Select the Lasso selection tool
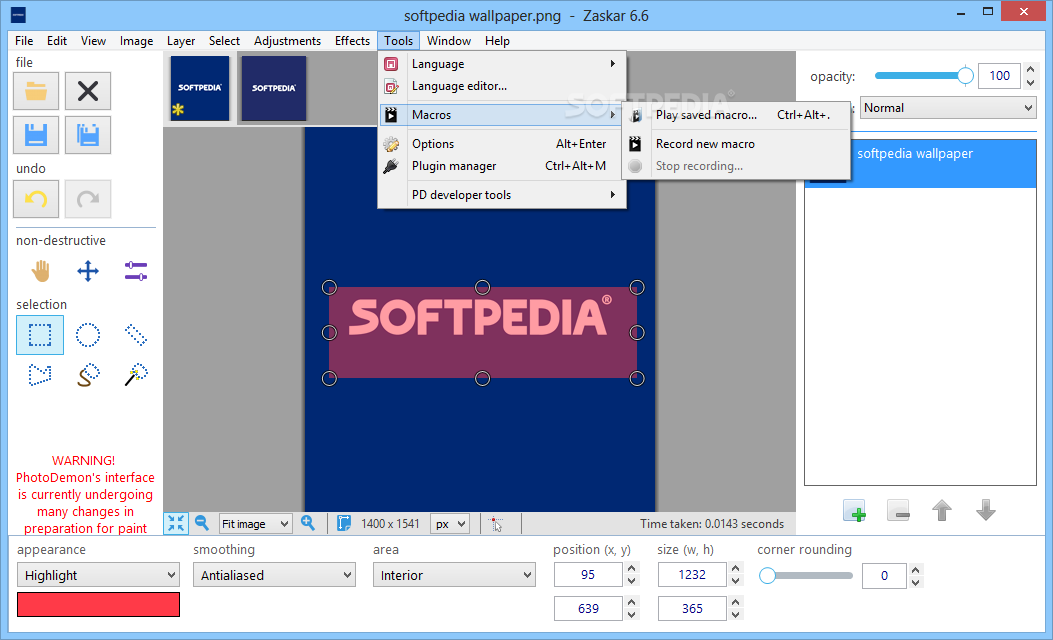1053x640 pixels. click(x=88, y=375)
